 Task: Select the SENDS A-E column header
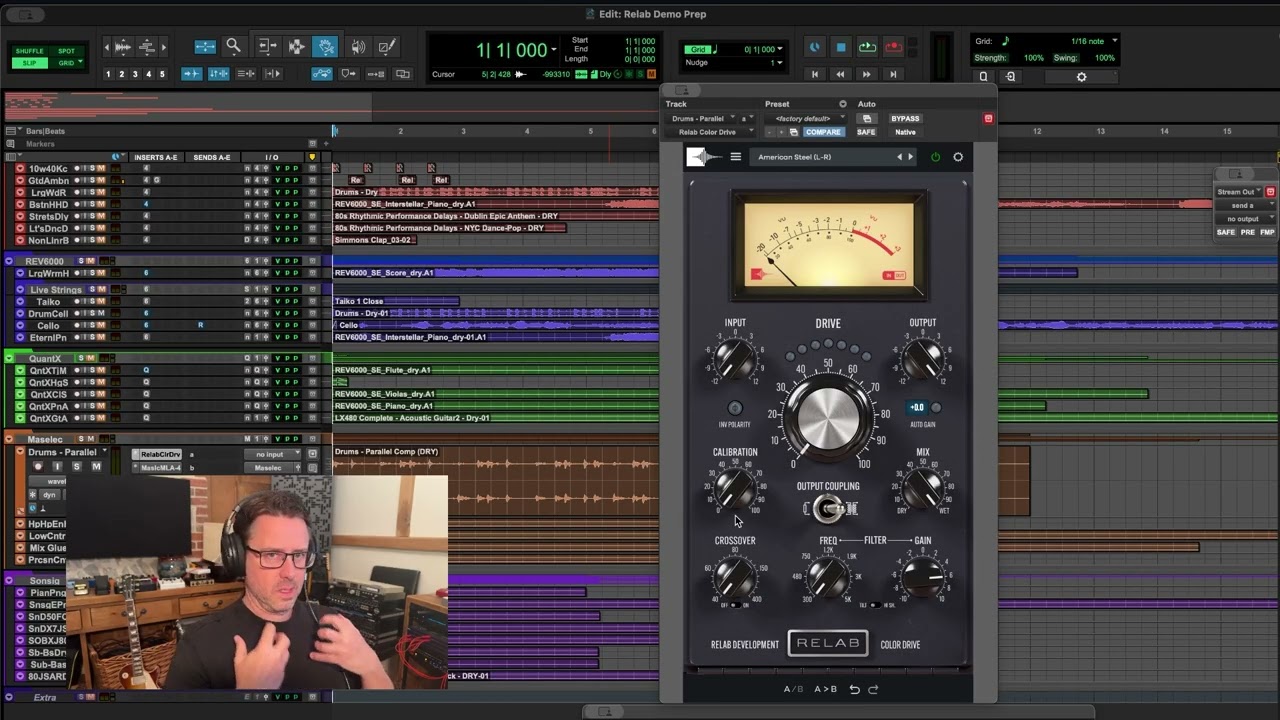click(x=211, y=157)
